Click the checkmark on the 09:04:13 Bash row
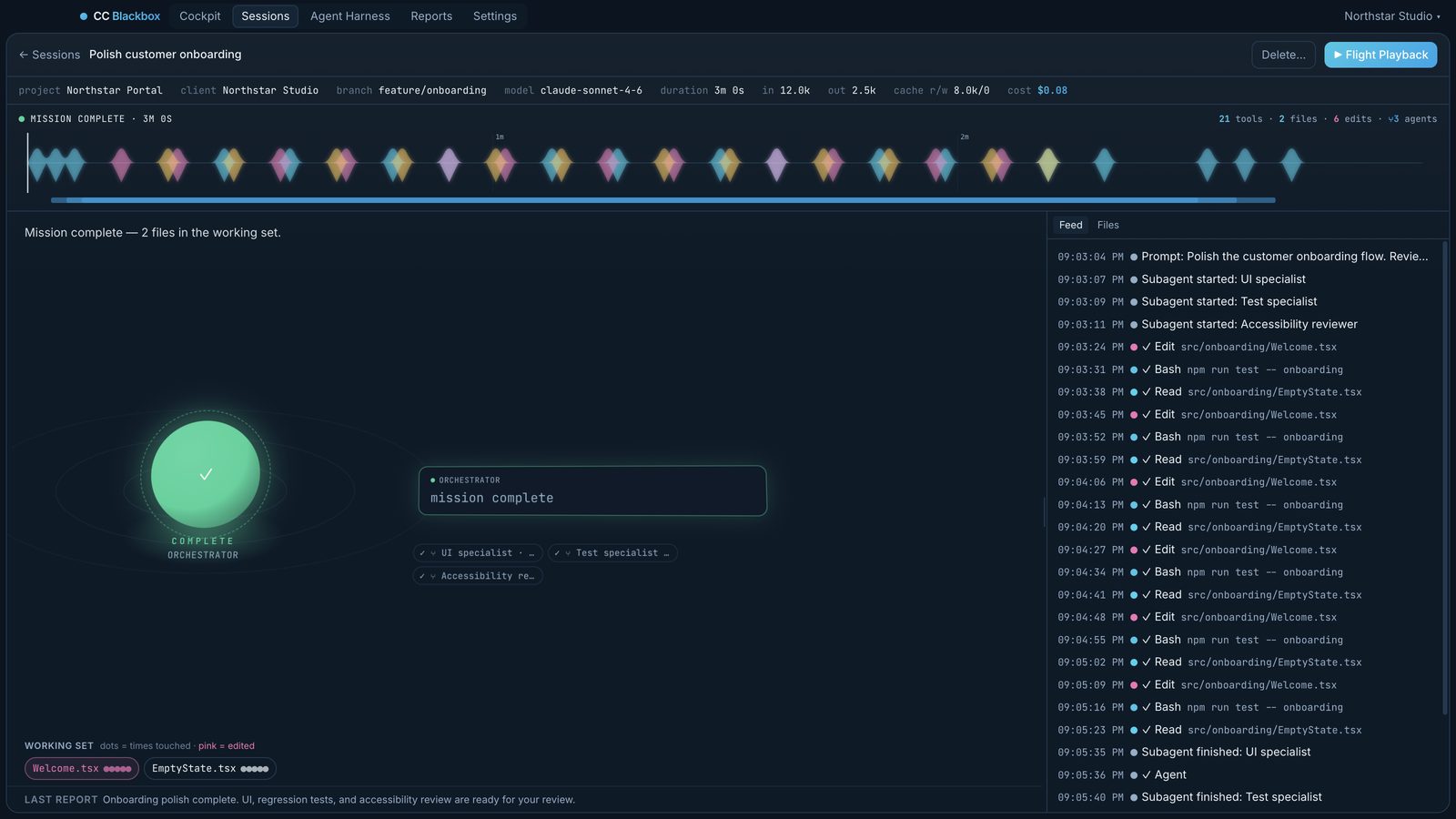The height and width of the screenshot is (819, 1456). click(1147, 504)
